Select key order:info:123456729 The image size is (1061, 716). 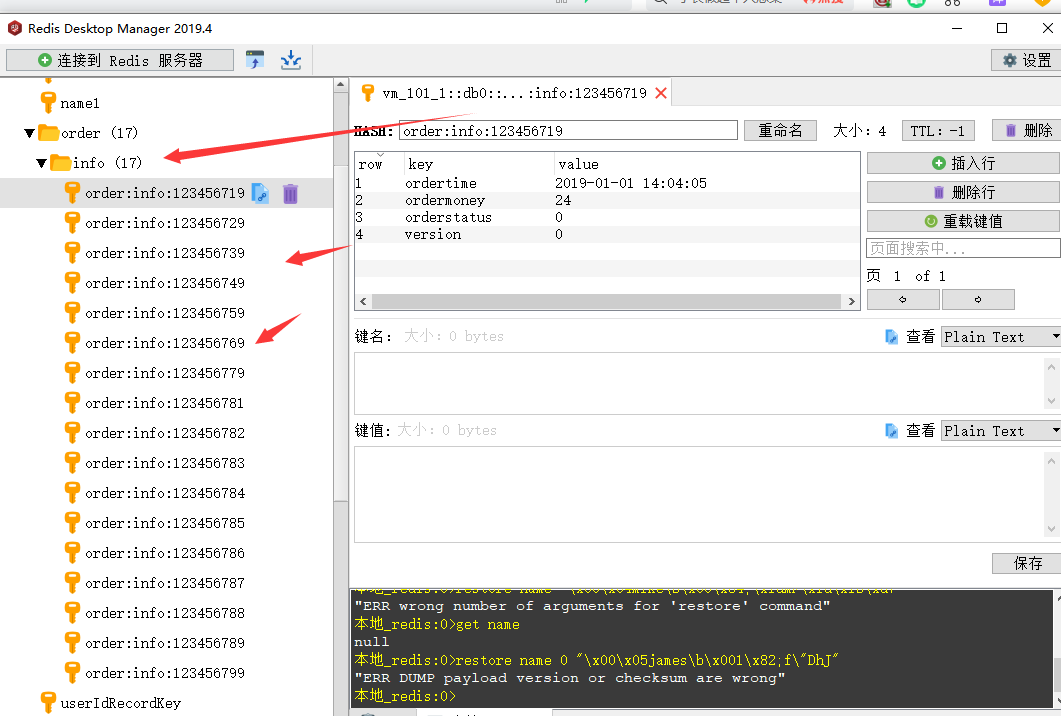[x=164, y=223]
